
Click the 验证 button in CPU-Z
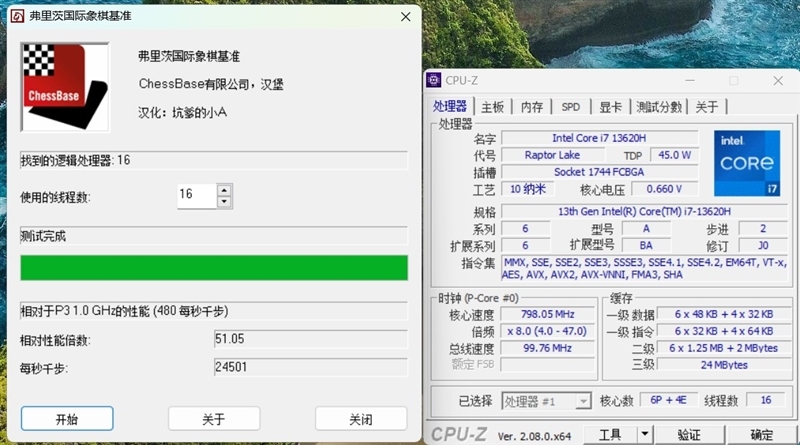tap(689, 434)
